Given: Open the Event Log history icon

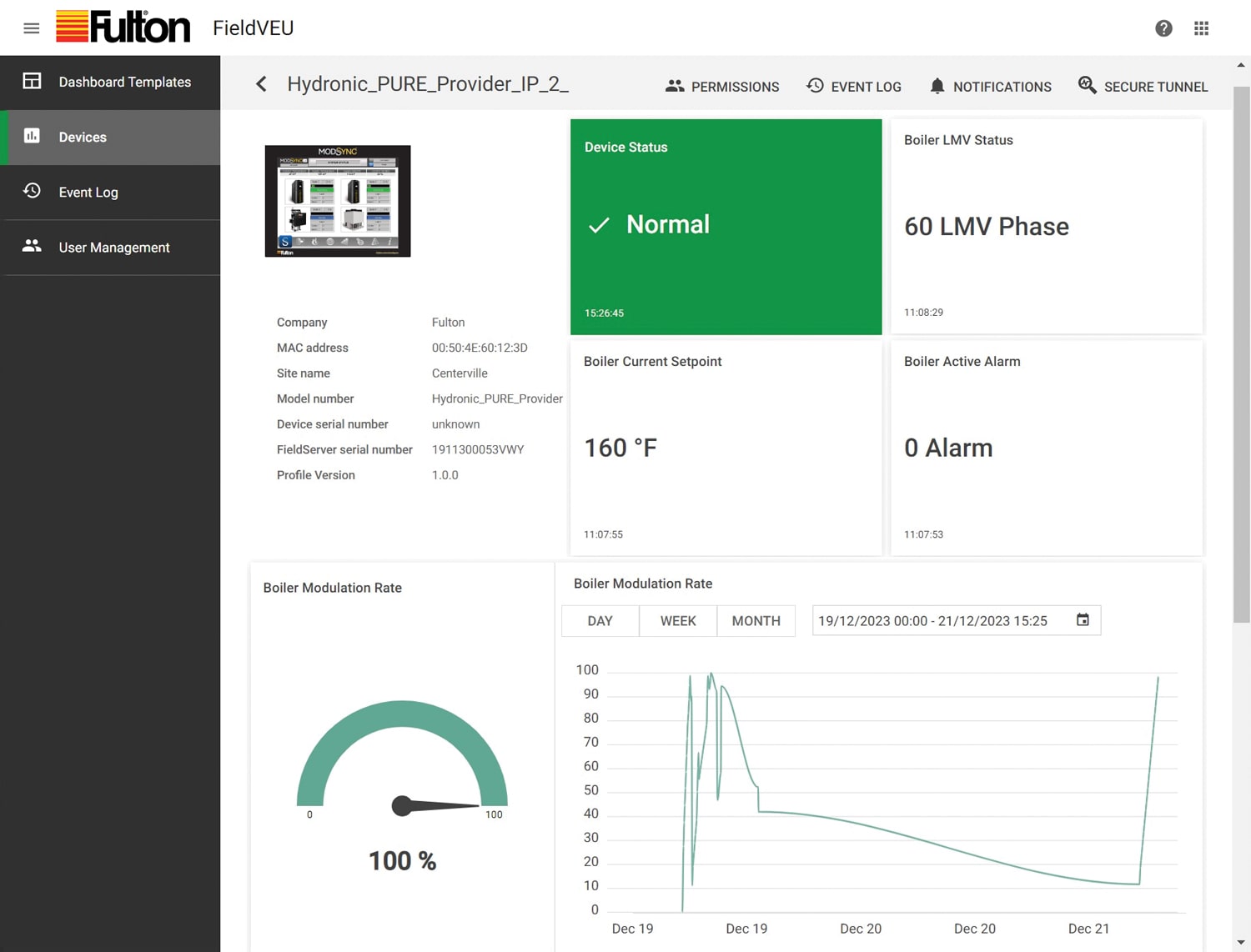Looking at the screenshot, I should coord(31,192).
